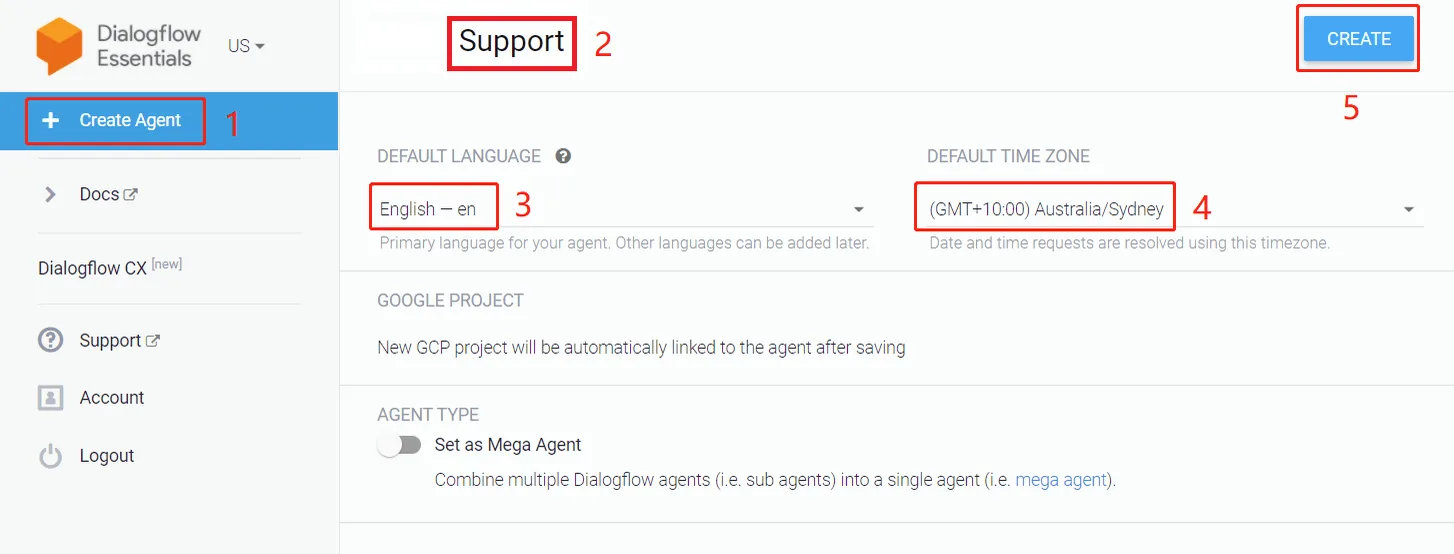This screenshot has width=1454, height=554.
Task: Open the US region dropdown
Action: point(246,46)
